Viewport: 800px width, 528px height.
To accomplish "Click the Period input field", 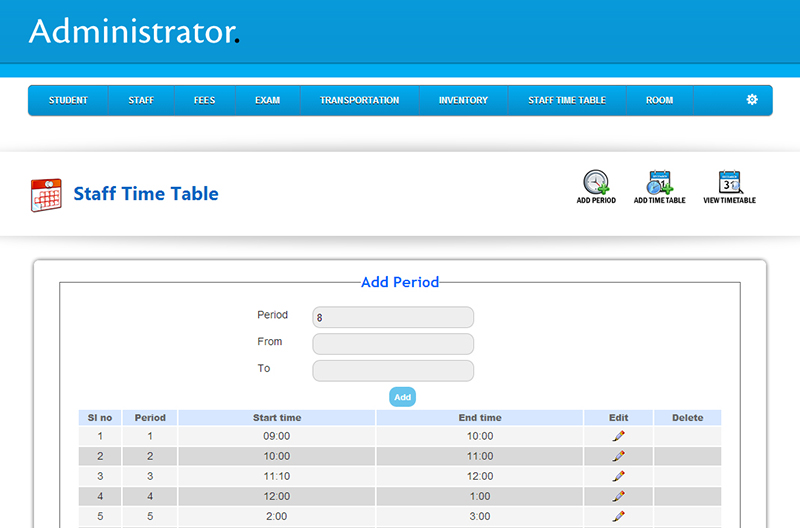I will tap(393, 317).
